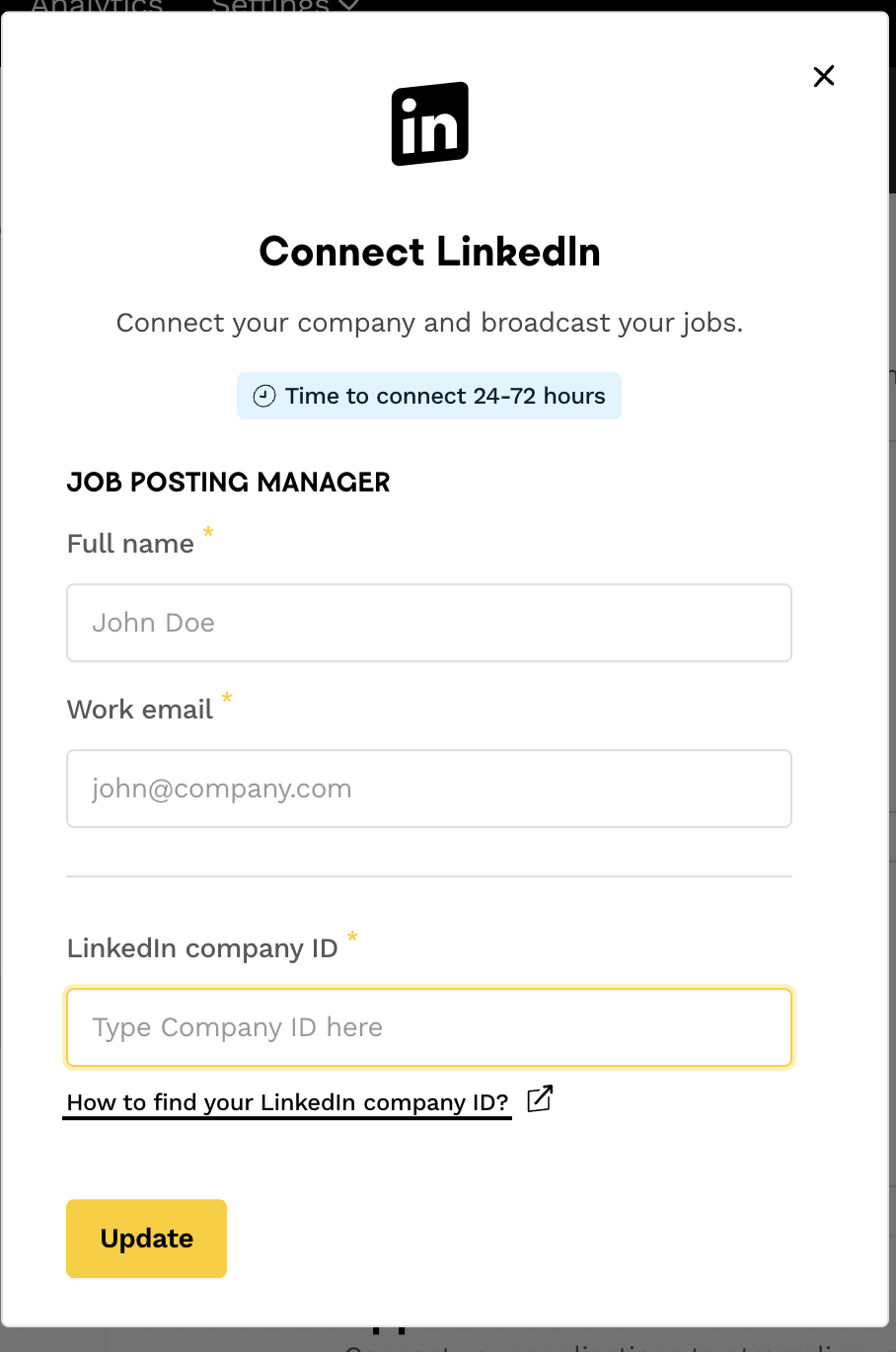
Task: Focus the Full name input field
Action: (x=429, y=623)
